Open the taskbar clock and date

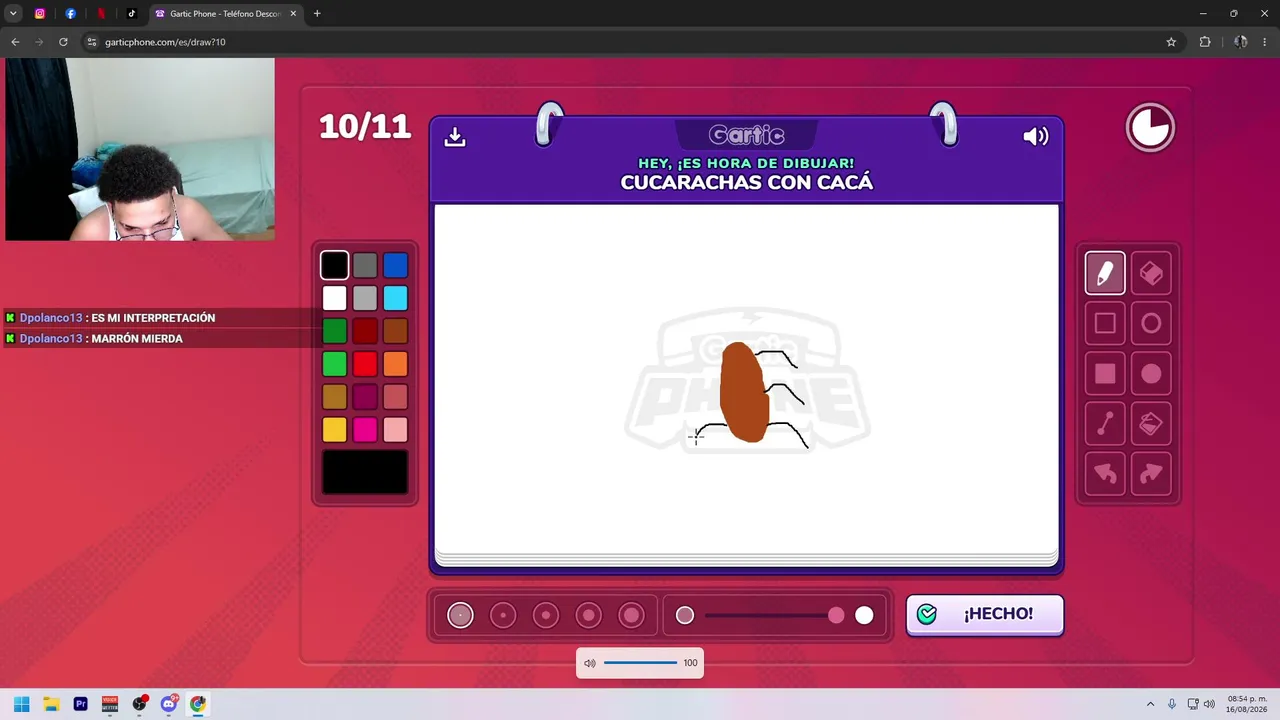1247,704
